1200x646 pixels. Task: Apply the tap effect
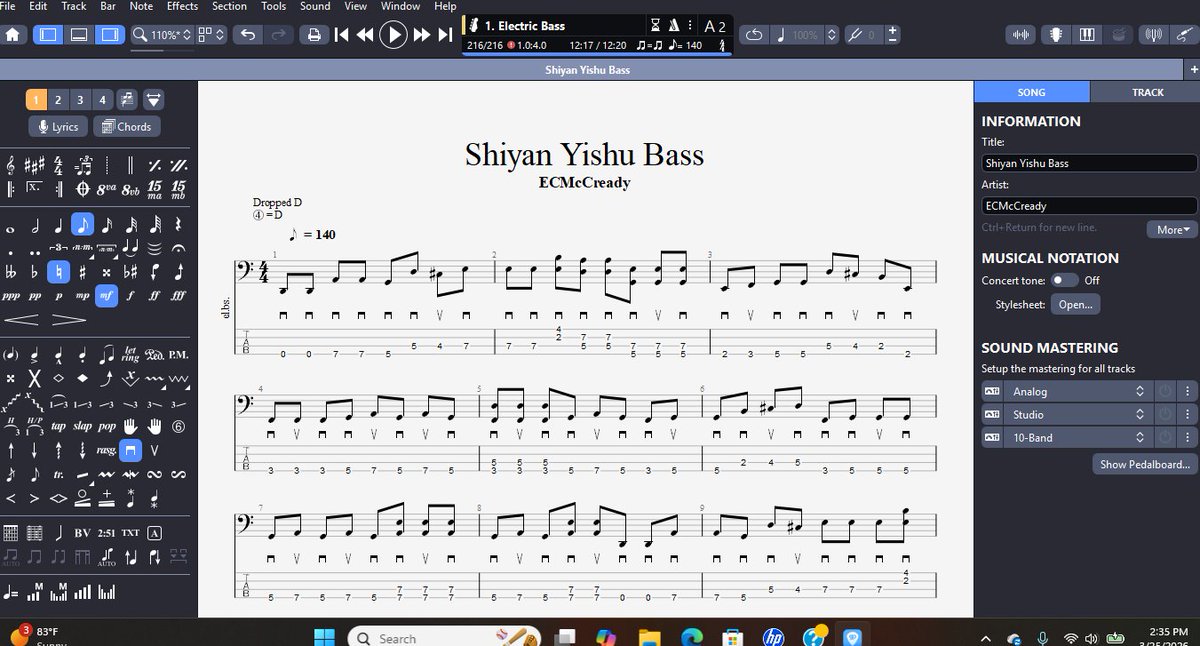58,427
